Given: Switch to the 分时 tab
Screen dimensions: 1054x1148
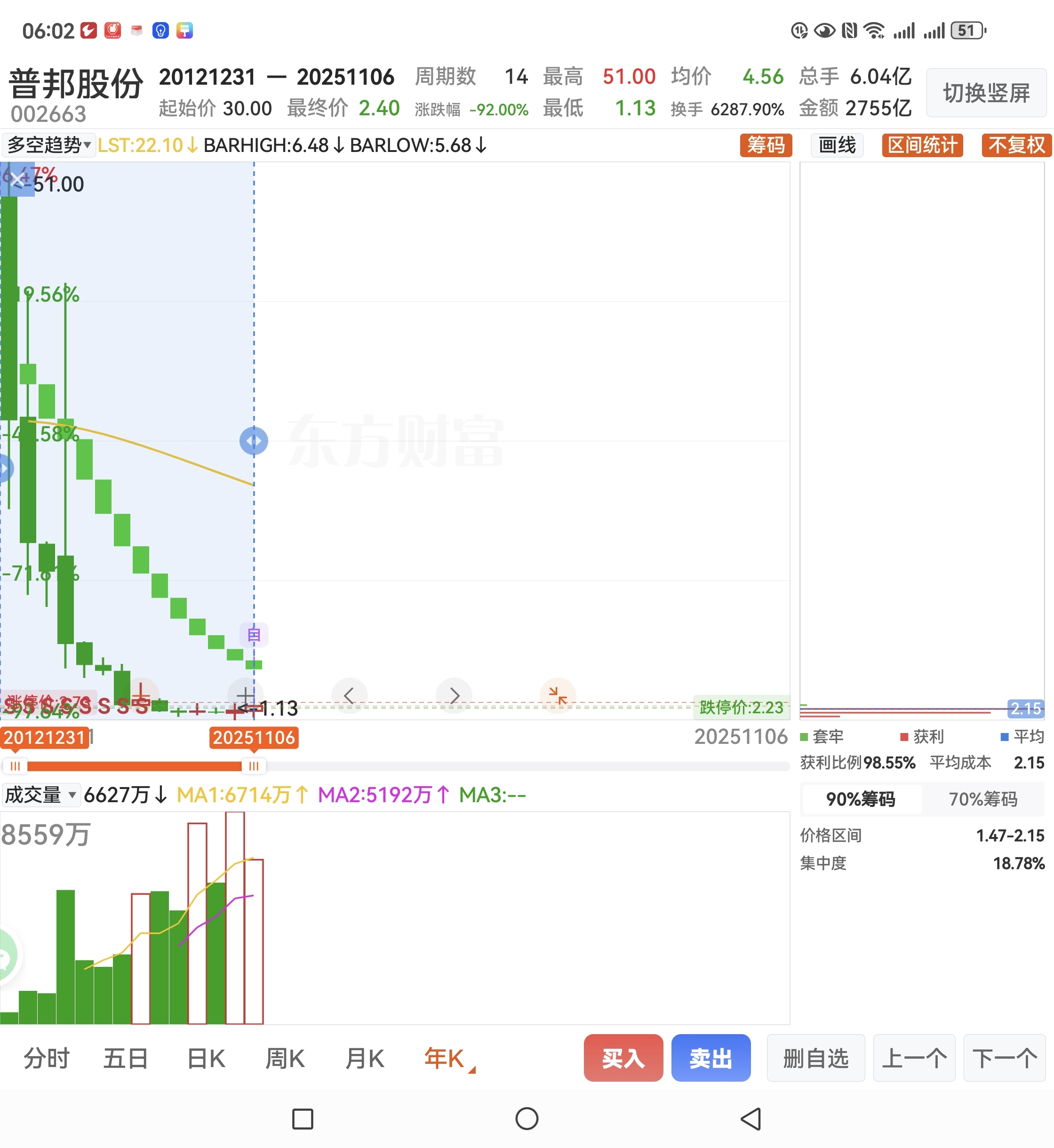Looking at the screenshot, I should click(x=46, y=1059).
